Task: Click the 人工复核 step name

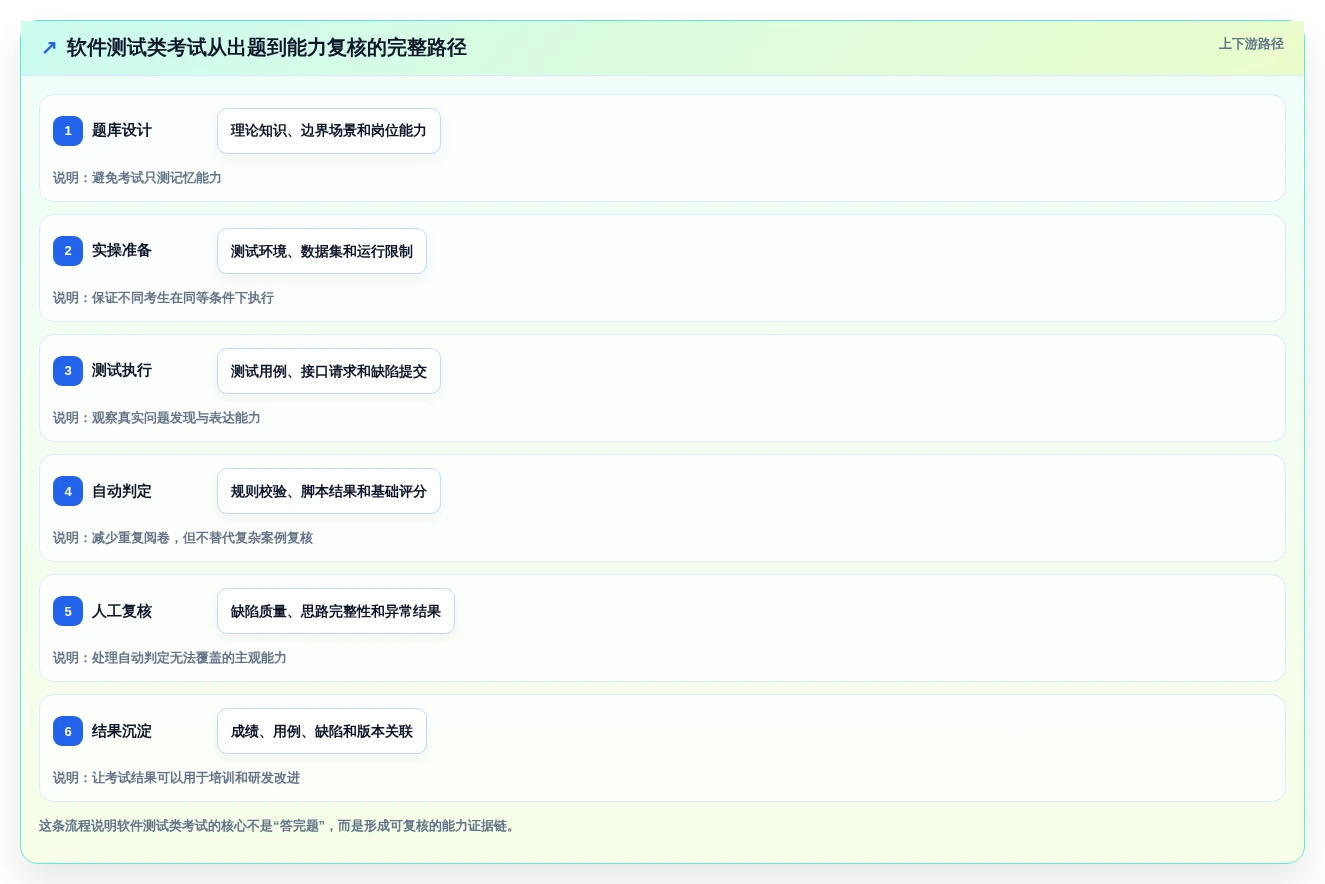Action: click(122, 611)
